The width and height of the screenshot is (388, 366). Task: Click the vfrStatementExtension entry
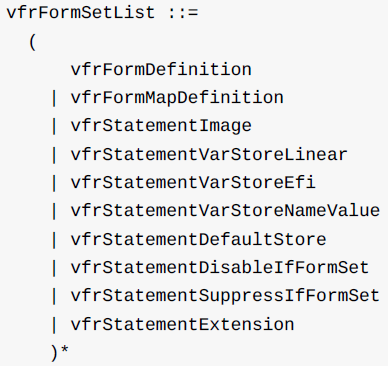click(x=182, y=324)
